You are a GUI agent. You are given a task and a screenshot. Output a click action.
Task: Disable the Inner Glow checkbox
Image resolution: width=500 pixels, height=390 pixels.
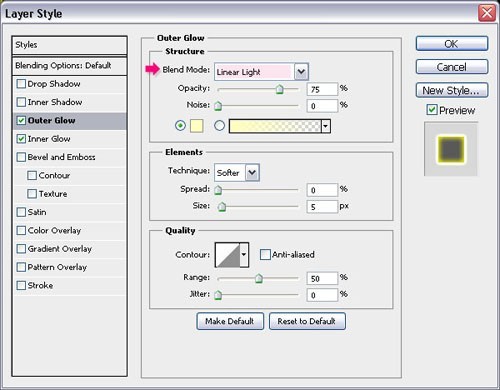[x=21, y=139]
